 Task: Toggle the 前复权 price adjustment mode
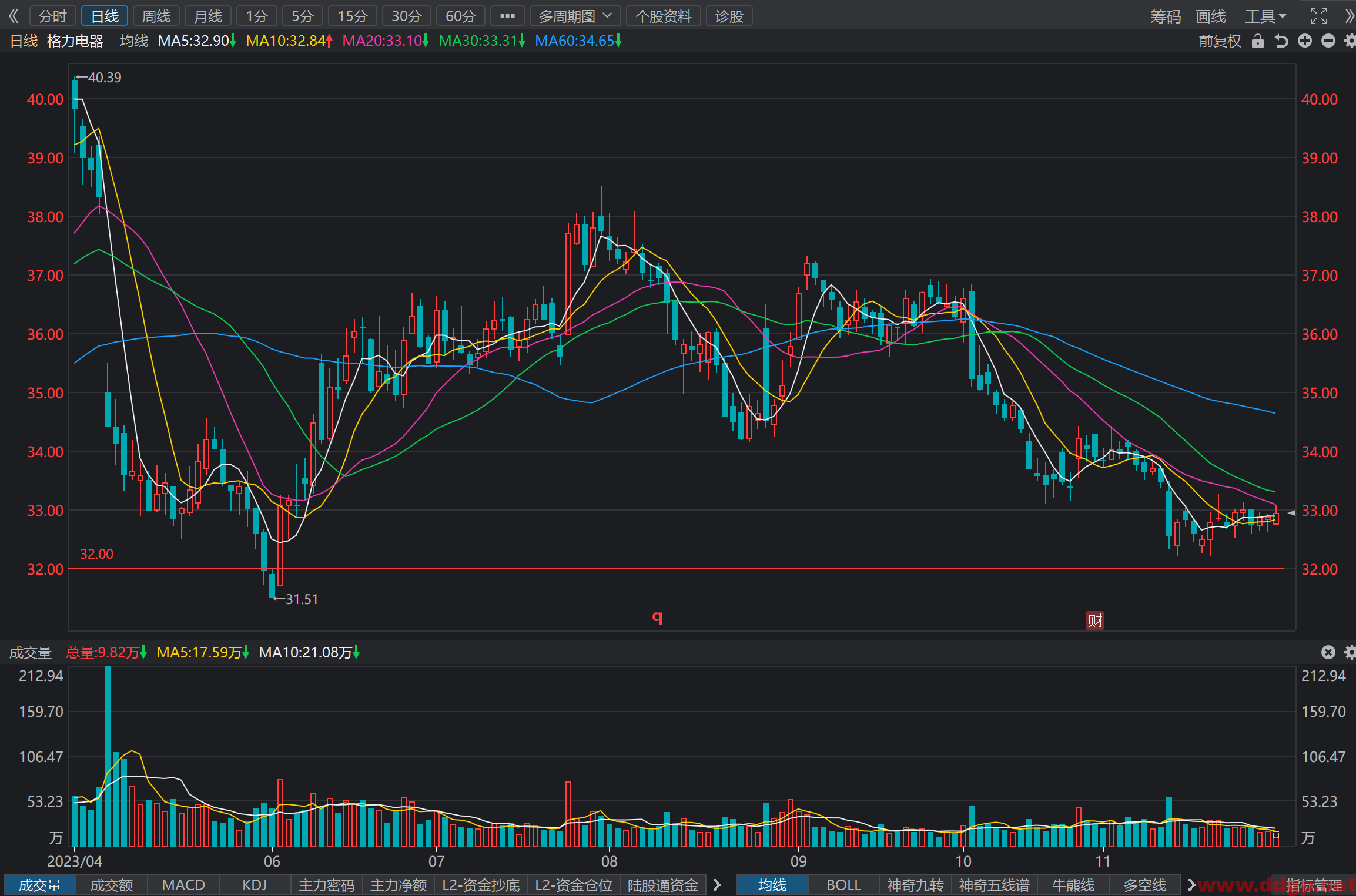click(1220, 41)
